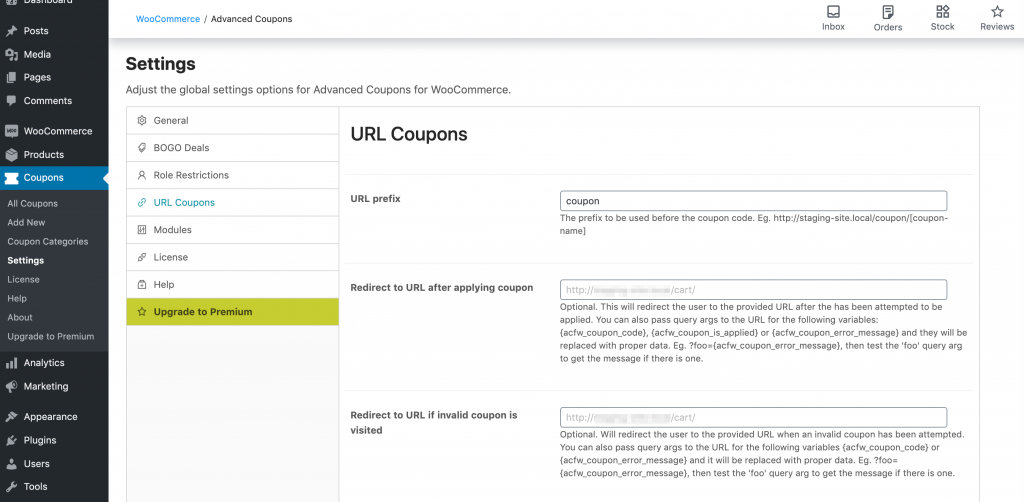Viewport: 1024px width, 502px height.
Task: Open the Reviews star icon
Action: (997, 12)
